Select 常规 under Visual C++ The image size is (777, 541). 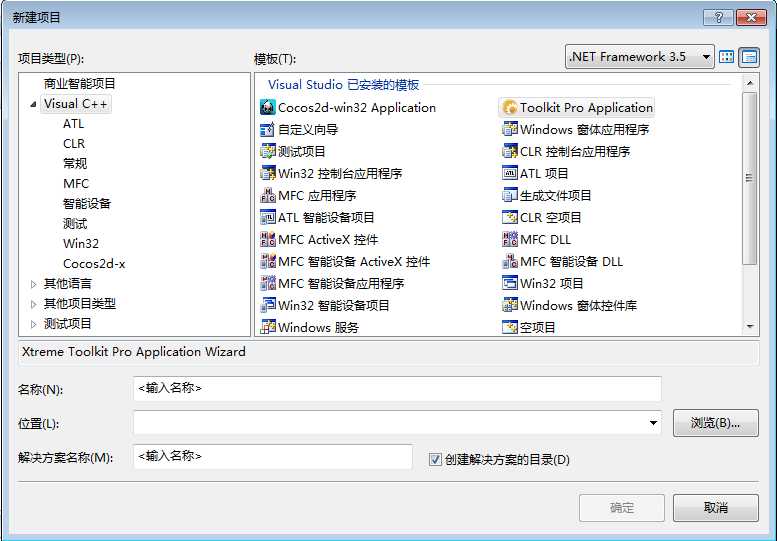click(75, 163)
